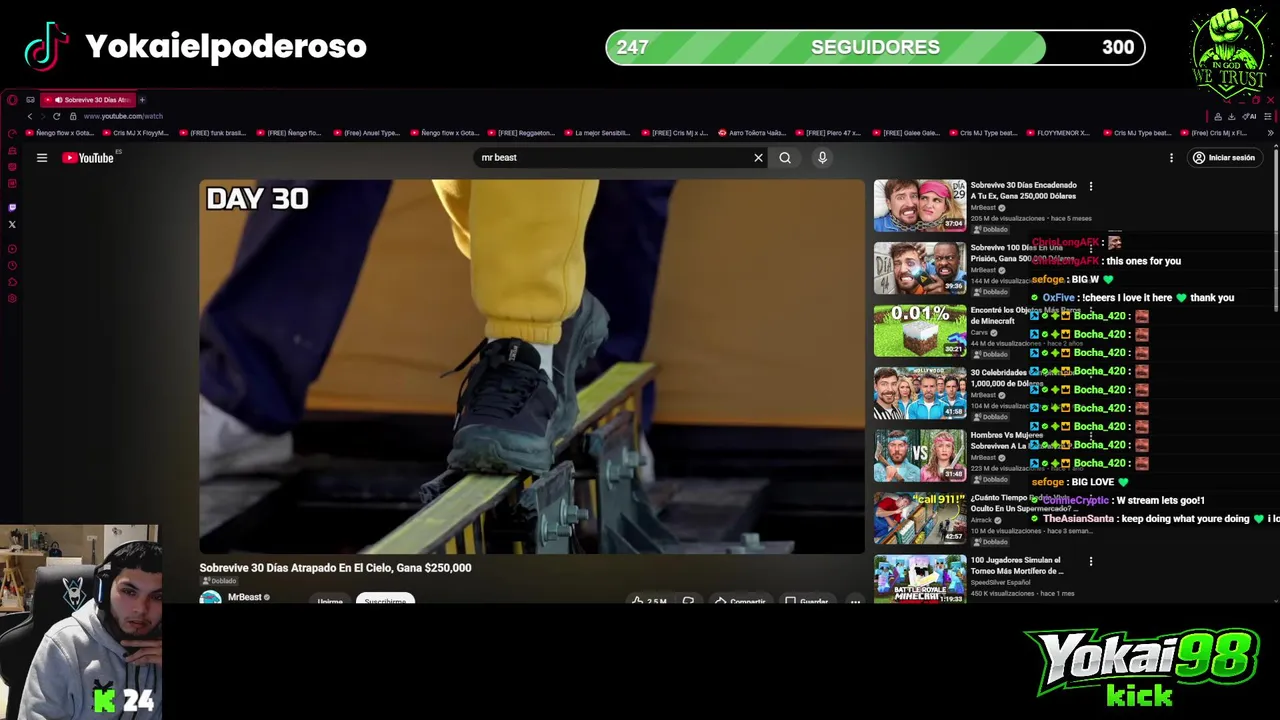The width and height of the screenshot is (1280, 720).
Task: Open the tab islands workspace icon
Action: (30, 100)
